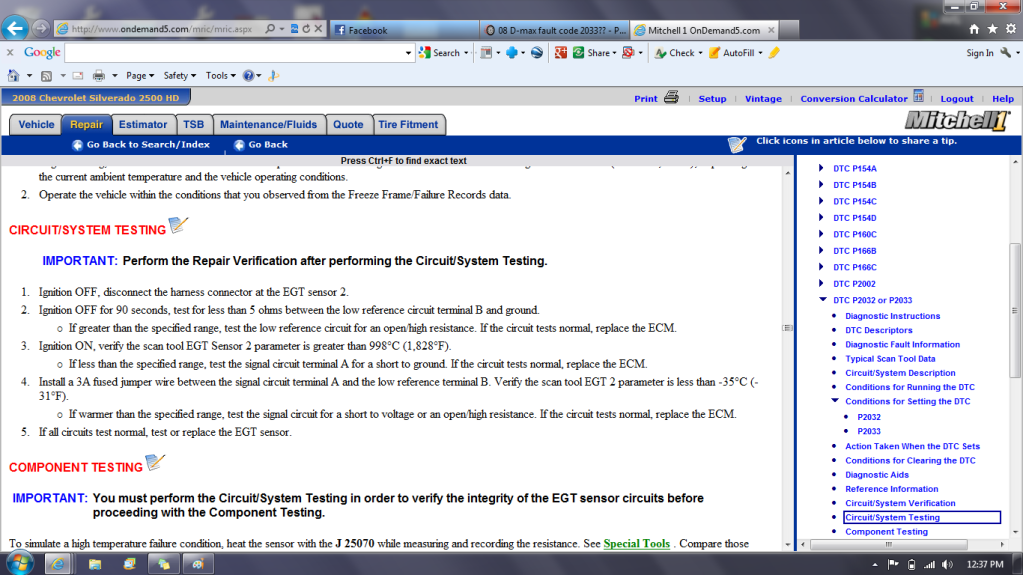Switch to the 08 D-max fault code tab
The image size is (1023, 575).
555,30
